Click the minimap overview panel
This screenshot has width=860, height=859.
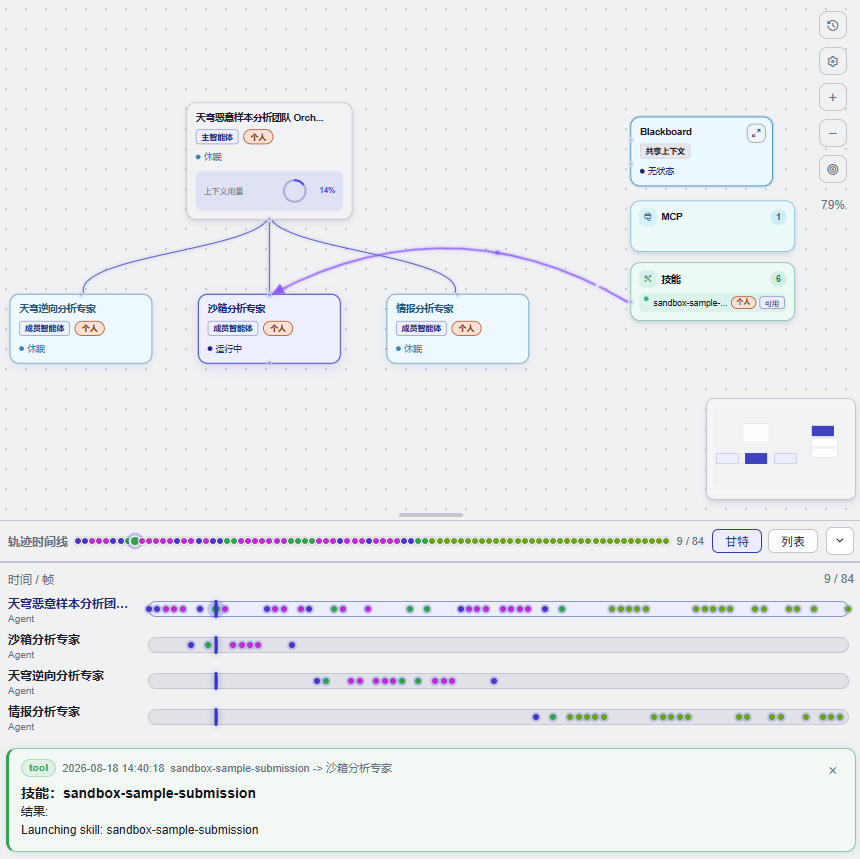[780, 449]
